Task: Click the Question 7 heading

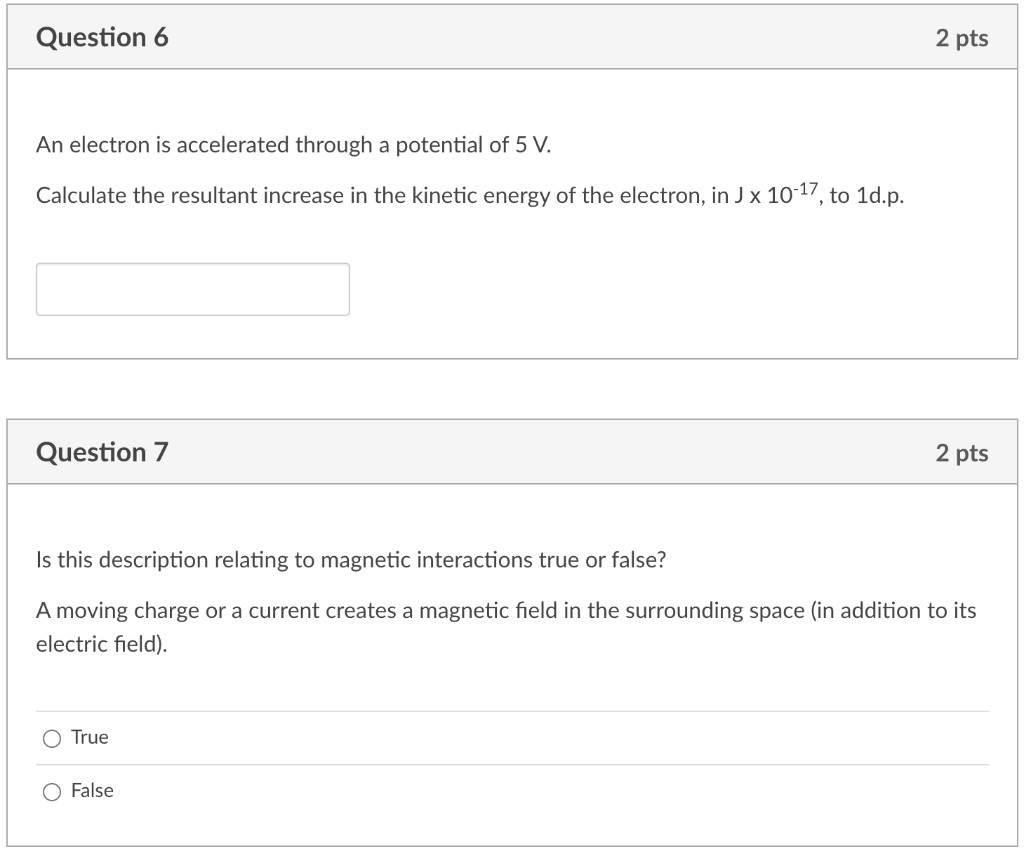Action: coord(102,453)
